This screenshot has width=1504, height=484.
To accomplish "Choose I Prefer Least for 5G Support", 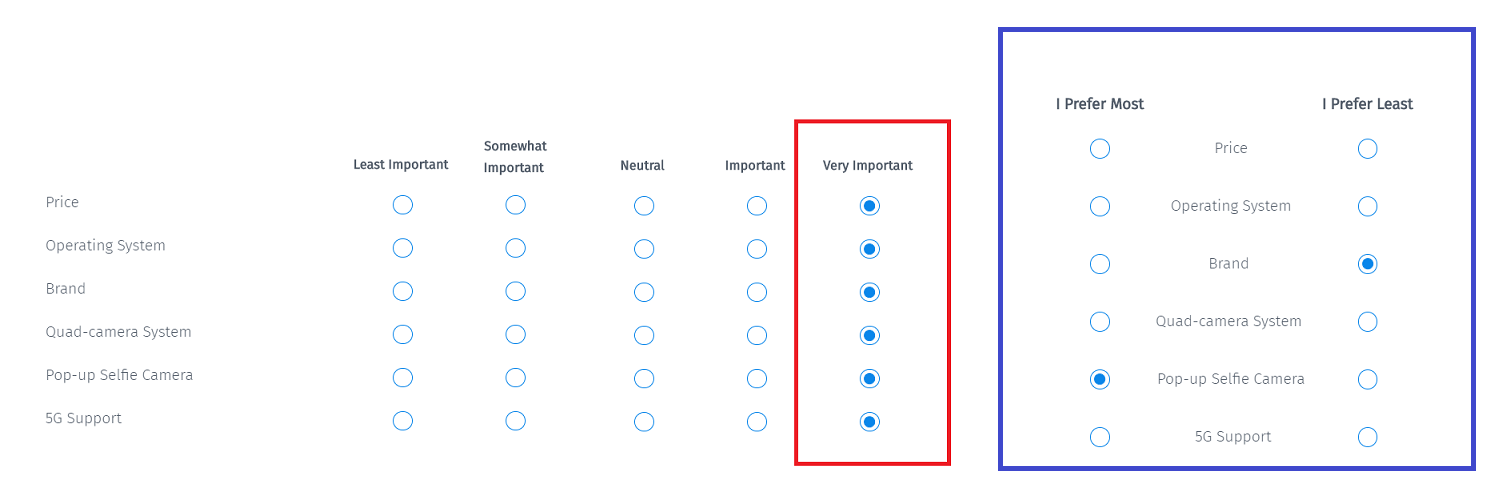I will coord(1368,437).
